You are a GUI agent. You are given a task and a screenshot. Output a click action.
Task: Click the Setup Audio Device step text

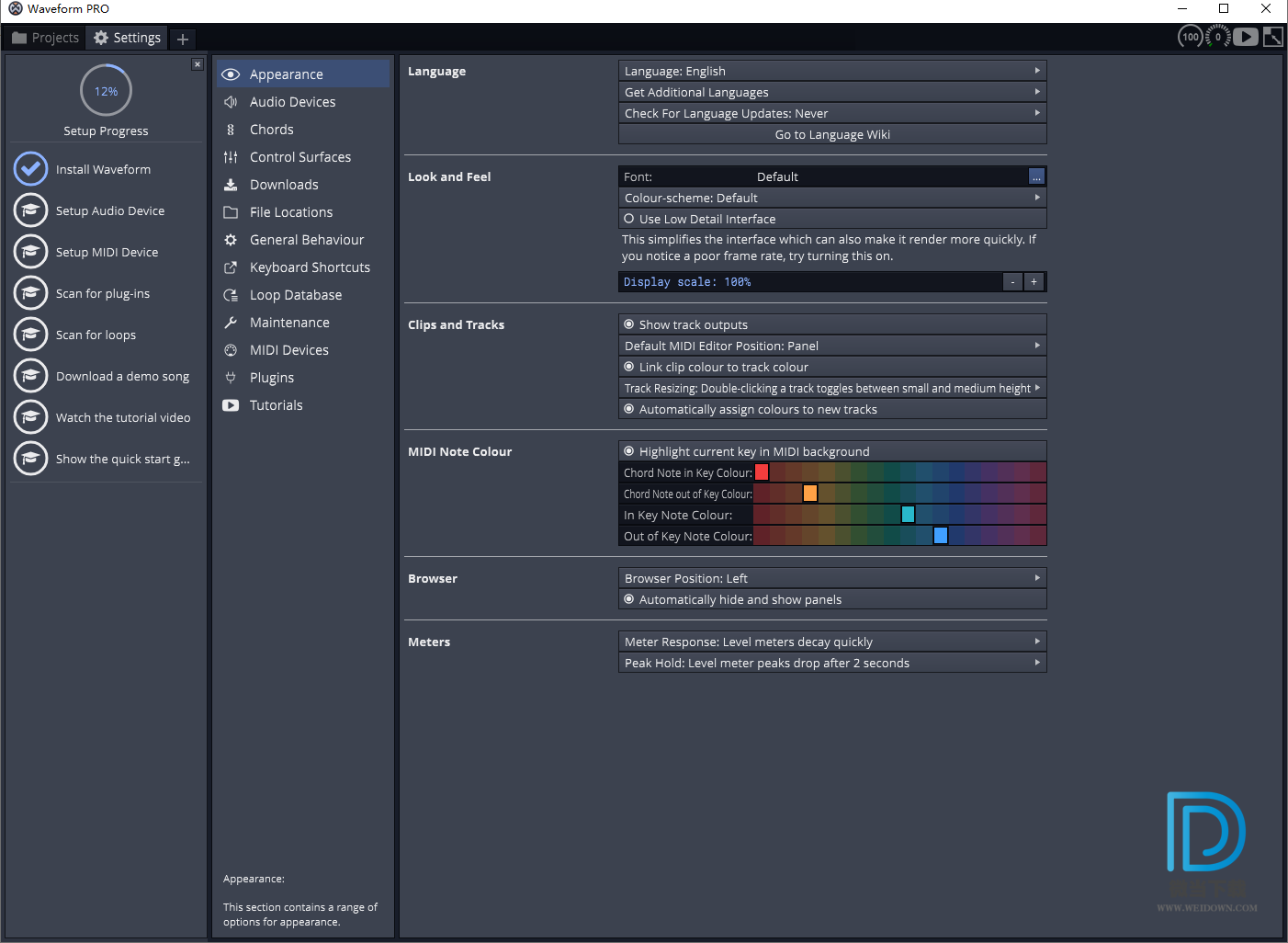pyautogui.click(x=110, y=210)
